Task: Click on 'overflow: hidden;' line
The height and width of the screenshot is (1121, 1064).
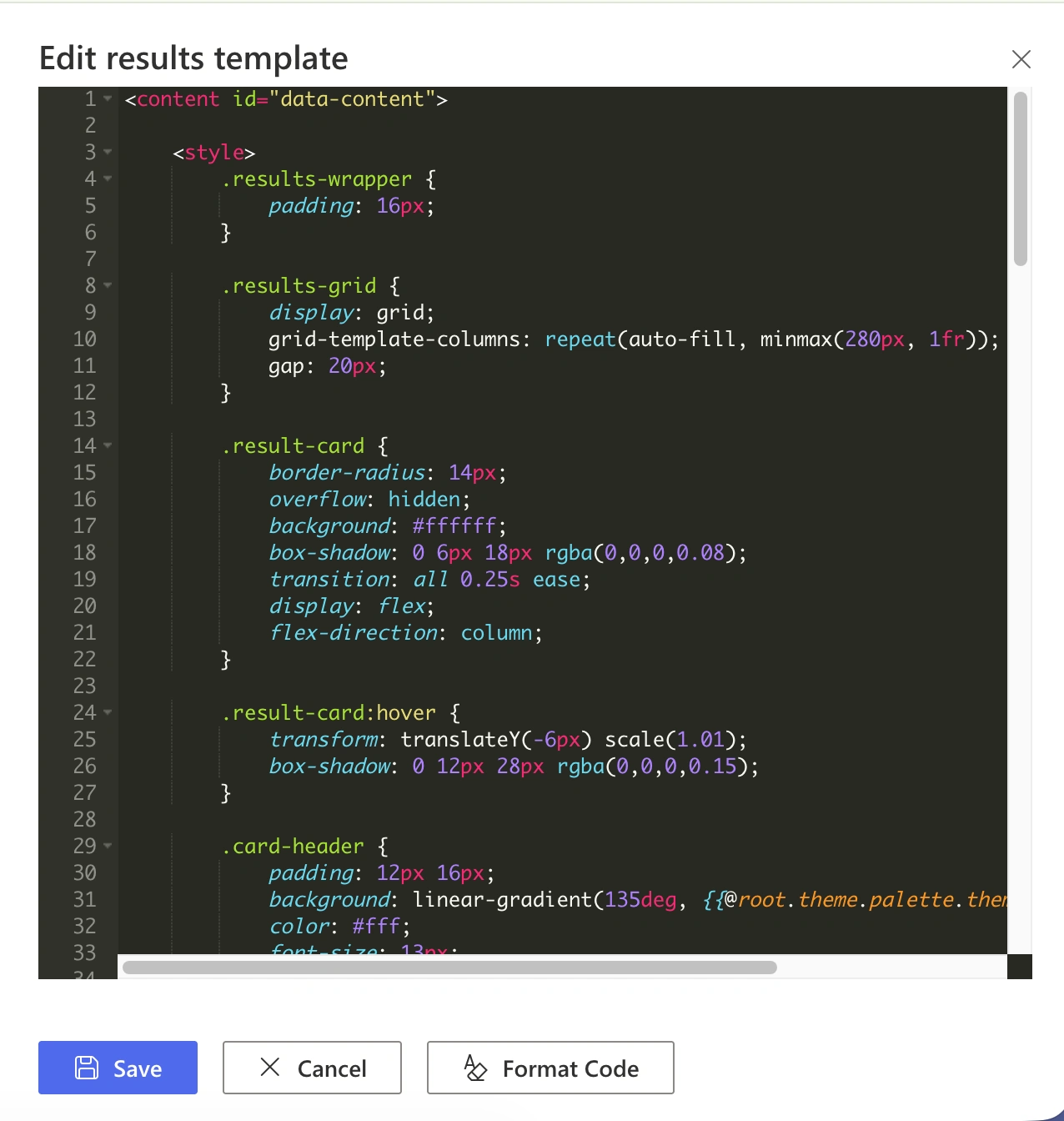Action: [x=369, y=500]
